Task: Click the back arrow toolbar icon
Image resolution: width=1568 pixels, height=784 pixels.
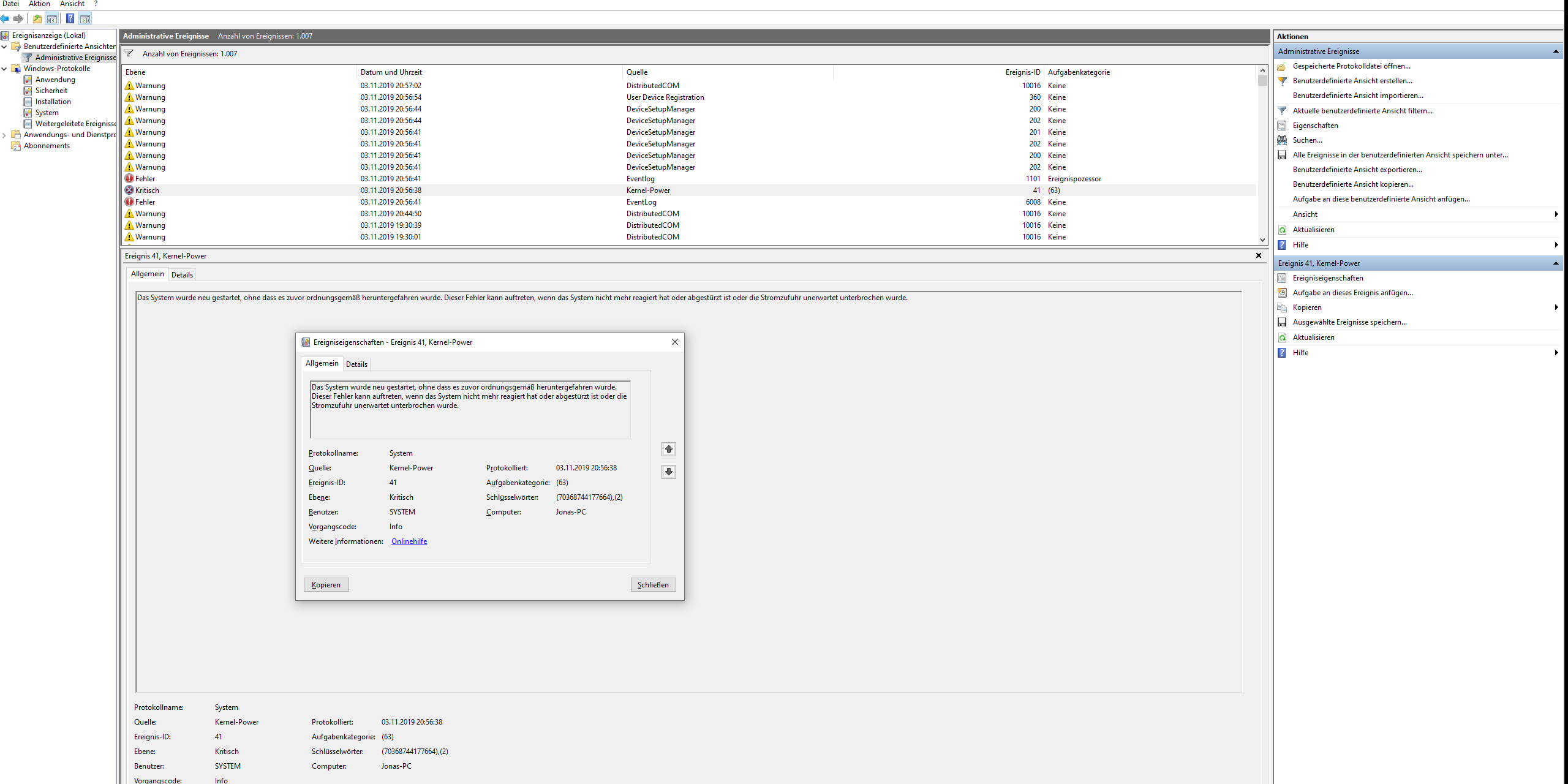Action: (6, 18)
